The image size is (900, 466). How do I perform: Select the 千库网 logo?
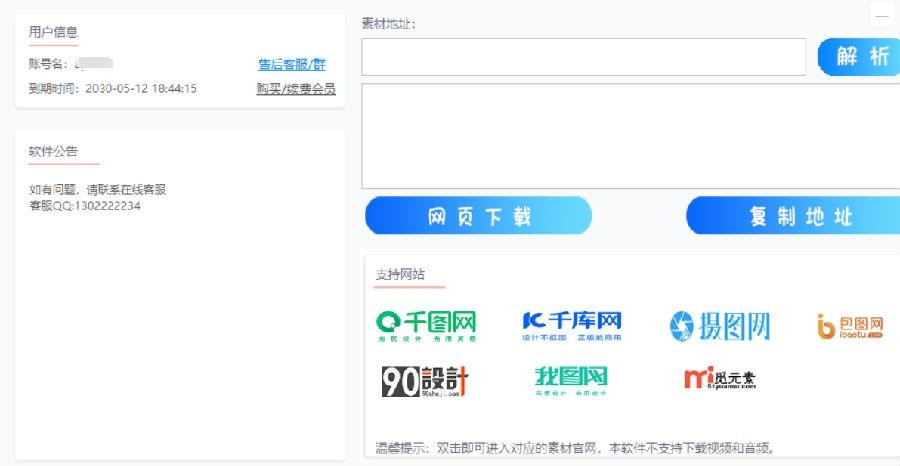pyautogui.click(x=572, y=325)
